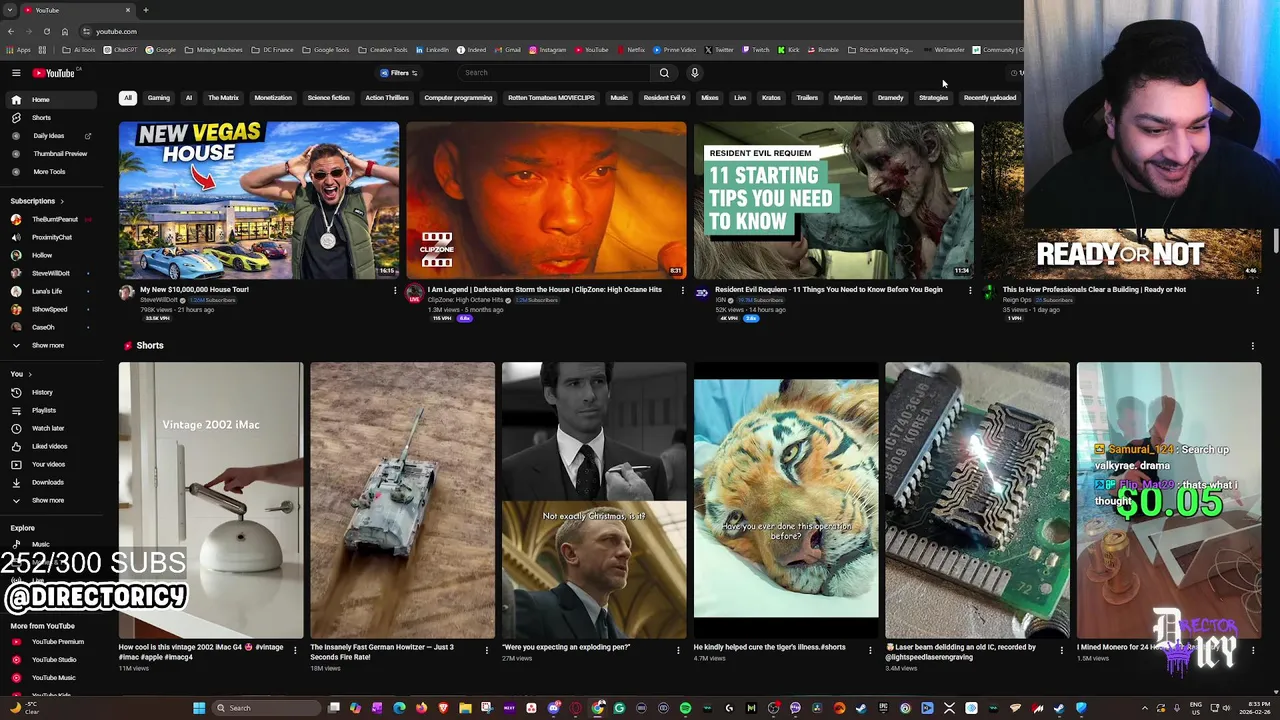
Task: Click the page vertical scrollbar
Action: [1276, 240]
